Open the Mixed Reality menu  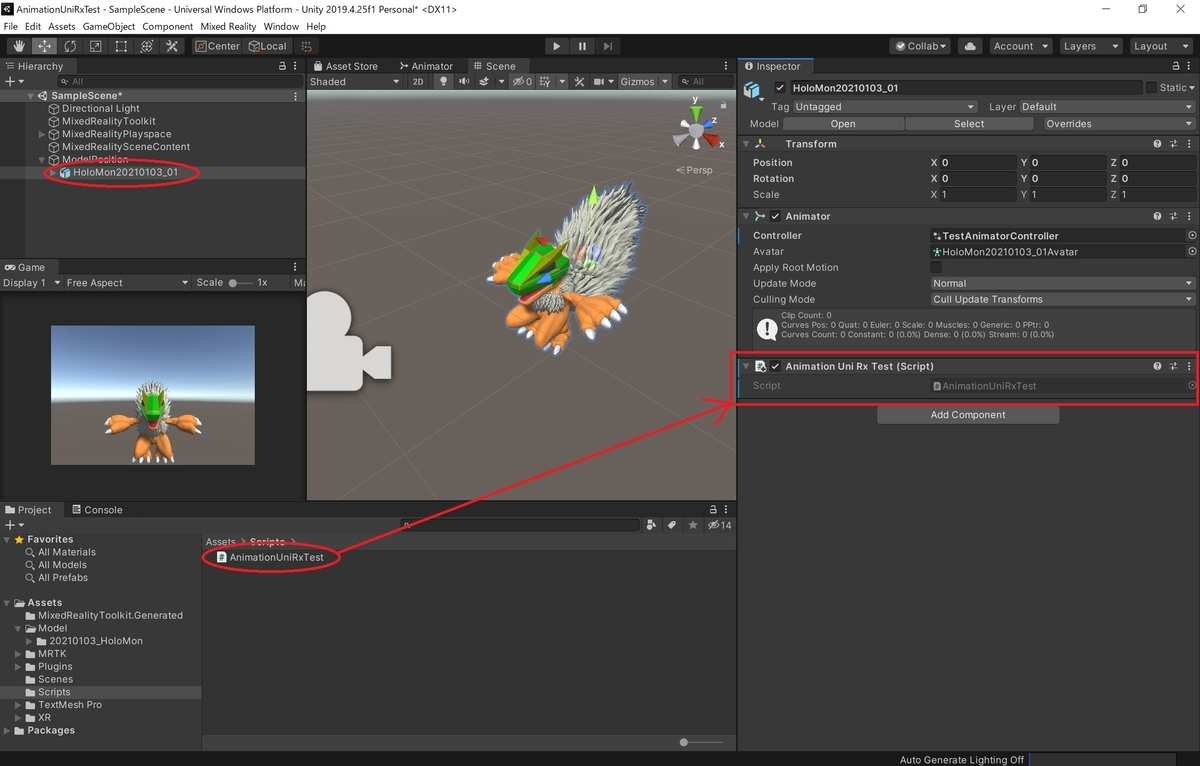coord(228,26)
